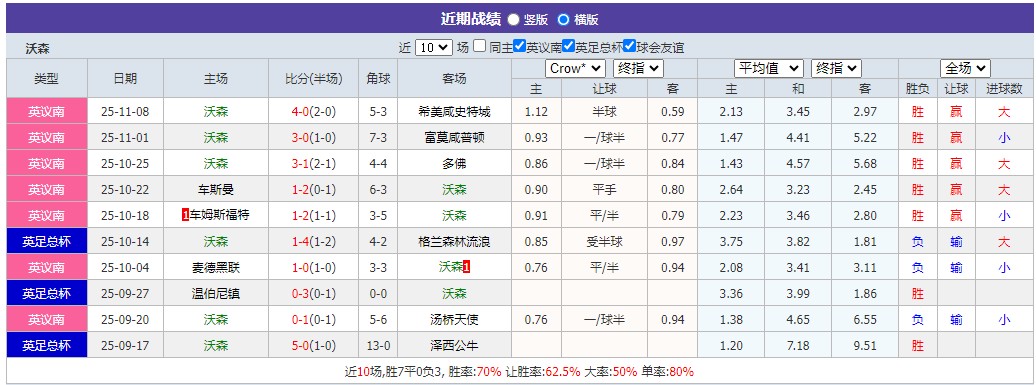Click corner count 7-3
Screen dimensions: 1036x385
[x=378, y=137]
